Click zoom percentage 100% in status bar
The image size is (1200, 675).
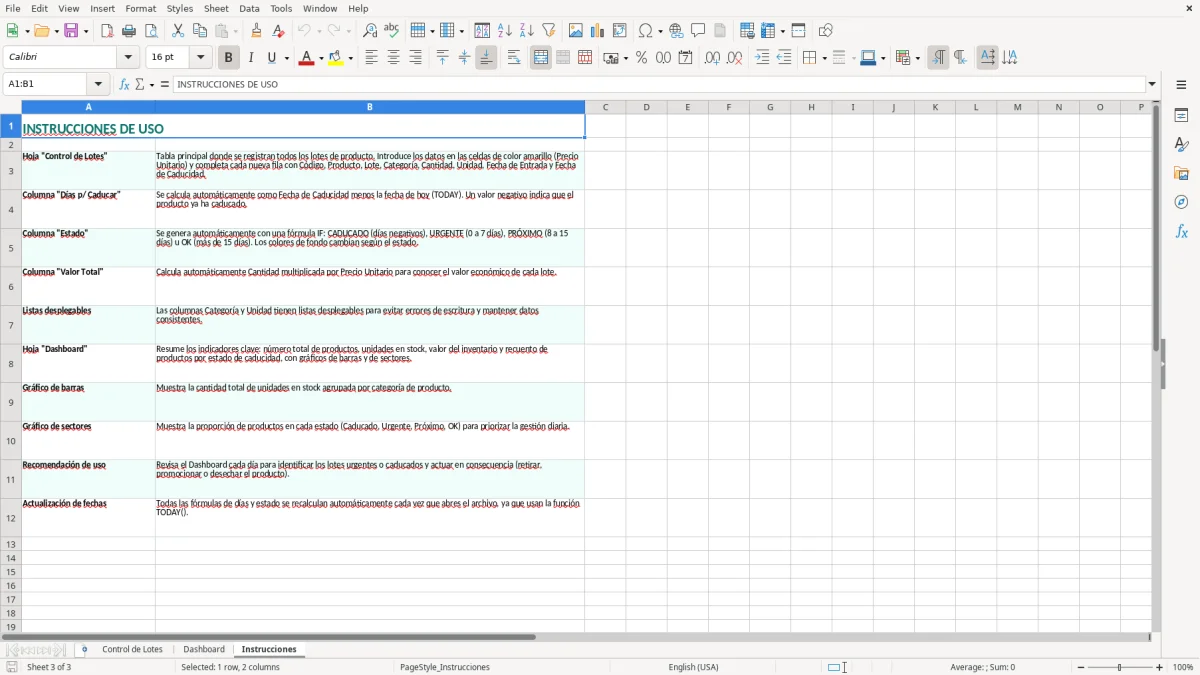(x=1183, y=667)
